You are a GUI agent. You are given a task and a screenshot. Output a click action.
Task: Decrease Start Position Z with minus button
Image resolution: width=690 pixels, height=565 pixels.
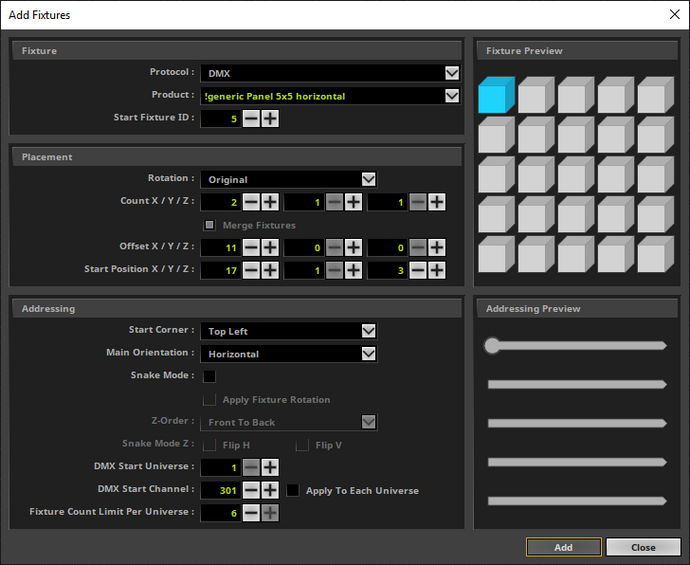tap(418, 270)
